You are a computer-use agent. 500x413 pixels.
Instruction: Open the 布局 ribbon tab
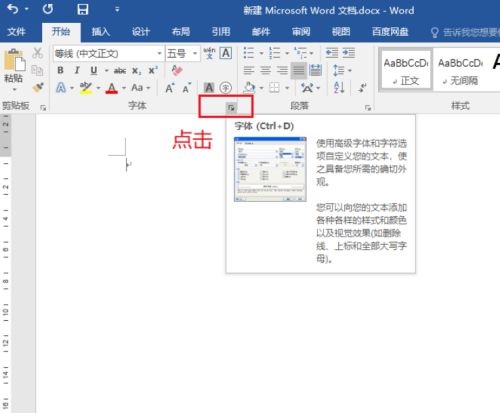181,32
